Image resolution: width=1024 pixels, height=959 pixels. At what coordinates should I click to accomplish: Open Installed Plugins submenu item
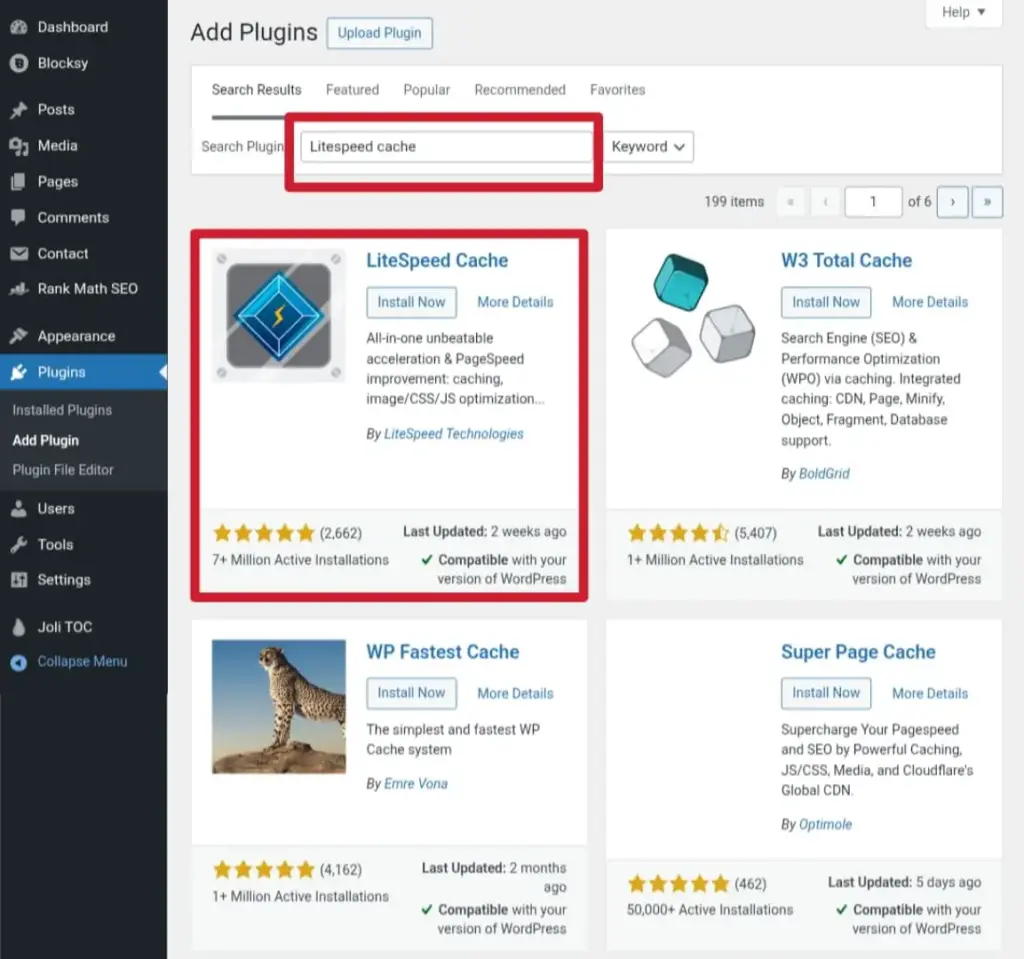tap(62, 410)
